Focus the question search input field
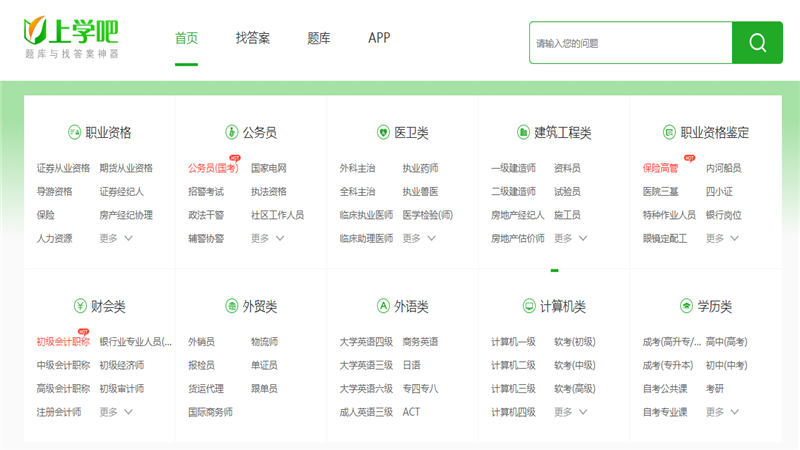 coord(631,43)
